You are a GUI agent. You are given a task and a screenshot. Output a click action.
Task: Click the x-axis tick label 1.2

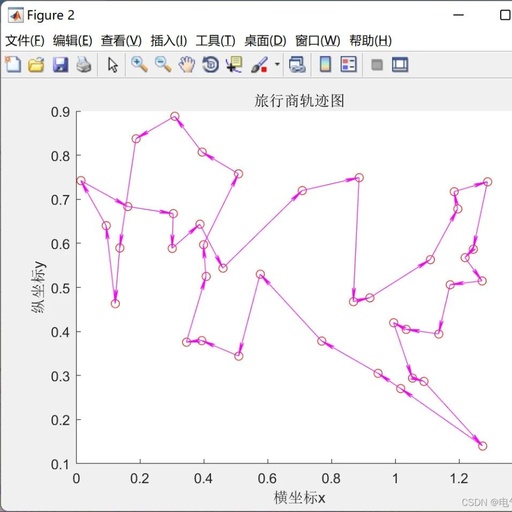pos(459,478)
